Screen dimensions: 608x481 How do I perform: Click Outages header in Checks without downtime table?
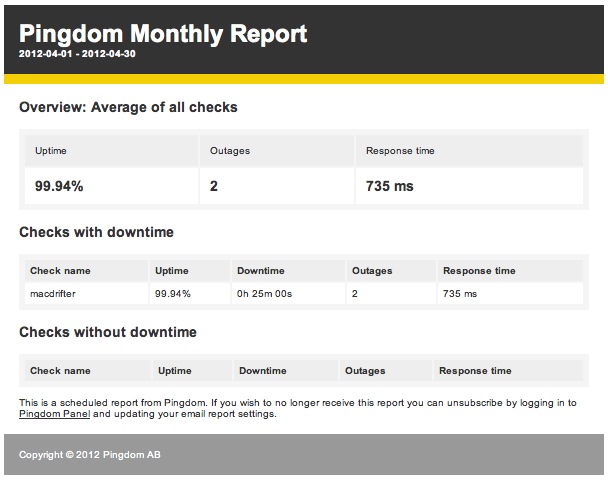[x=365, y=371]
